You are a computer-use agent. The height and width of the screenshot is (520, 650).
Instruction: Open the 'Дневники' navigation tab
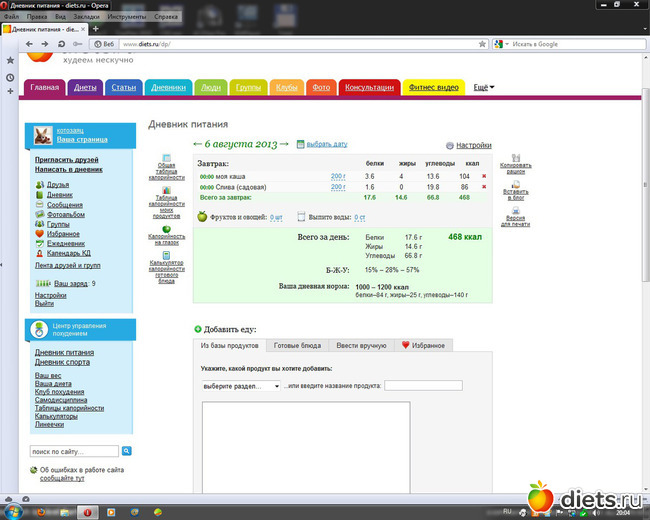[168, 88]
